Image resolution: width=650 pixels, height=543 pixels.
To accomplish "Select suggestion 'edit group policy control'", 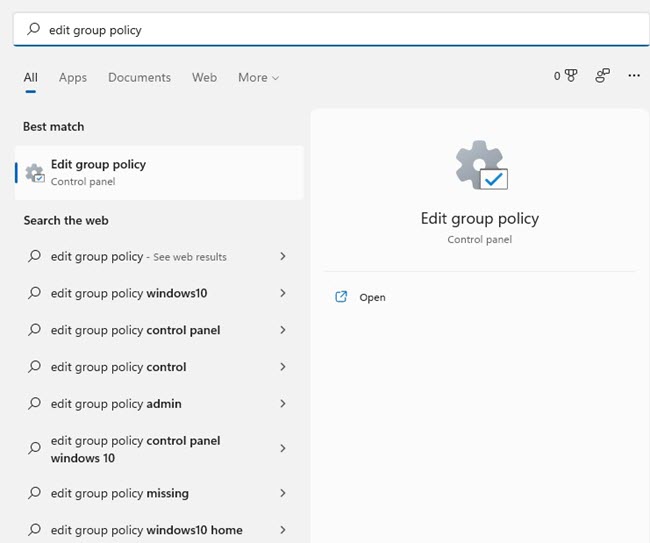I will point(159,367).
